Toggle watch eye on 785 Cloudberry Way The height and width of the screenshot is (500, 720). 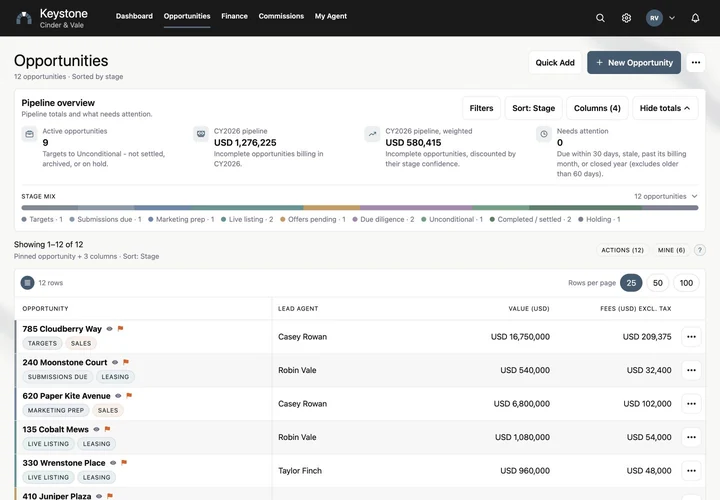point(109,329)
